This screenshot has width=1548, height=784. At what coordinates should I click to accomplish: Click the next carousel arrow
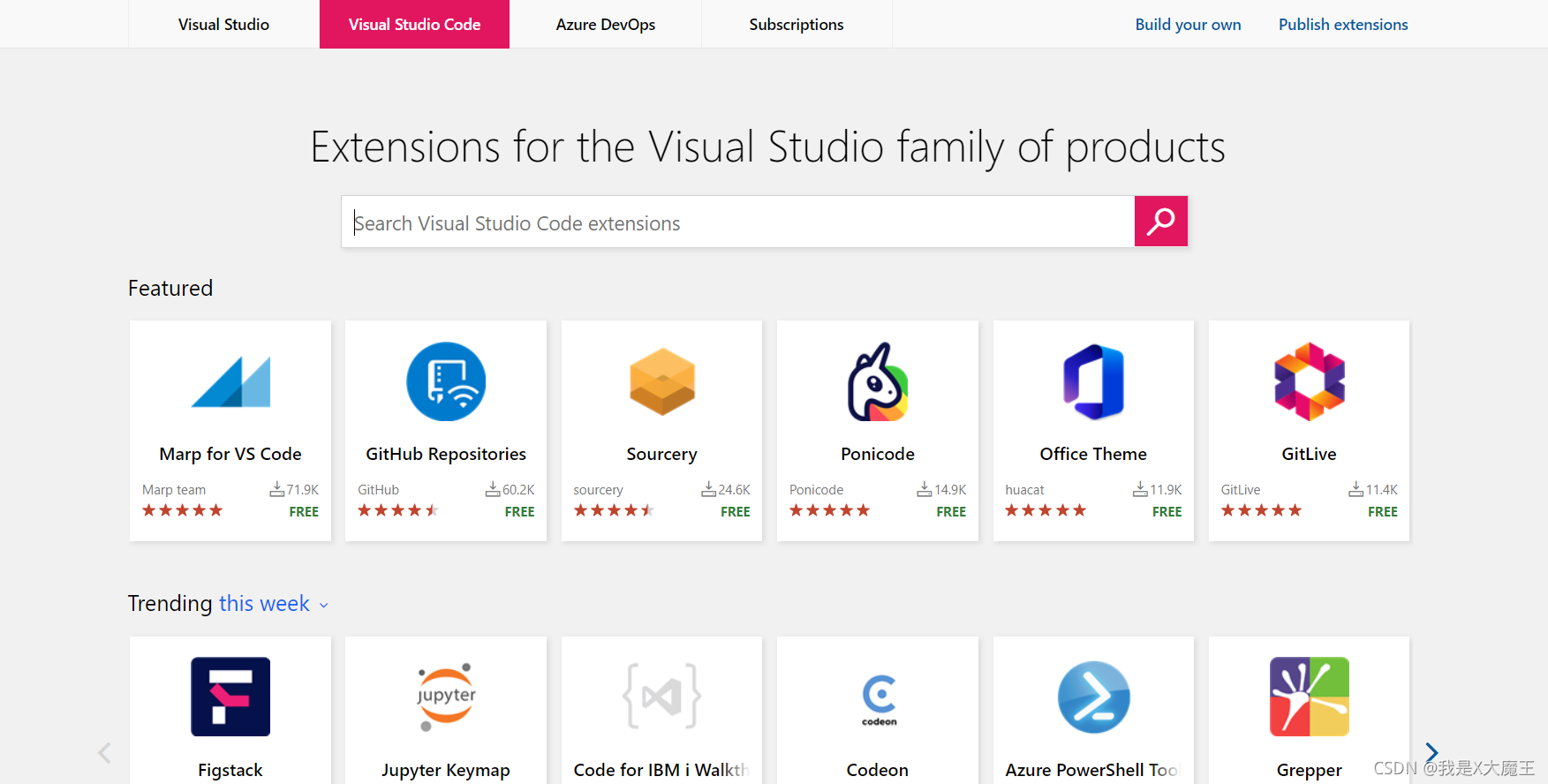pyautogui.click(x=1431, y=752)
